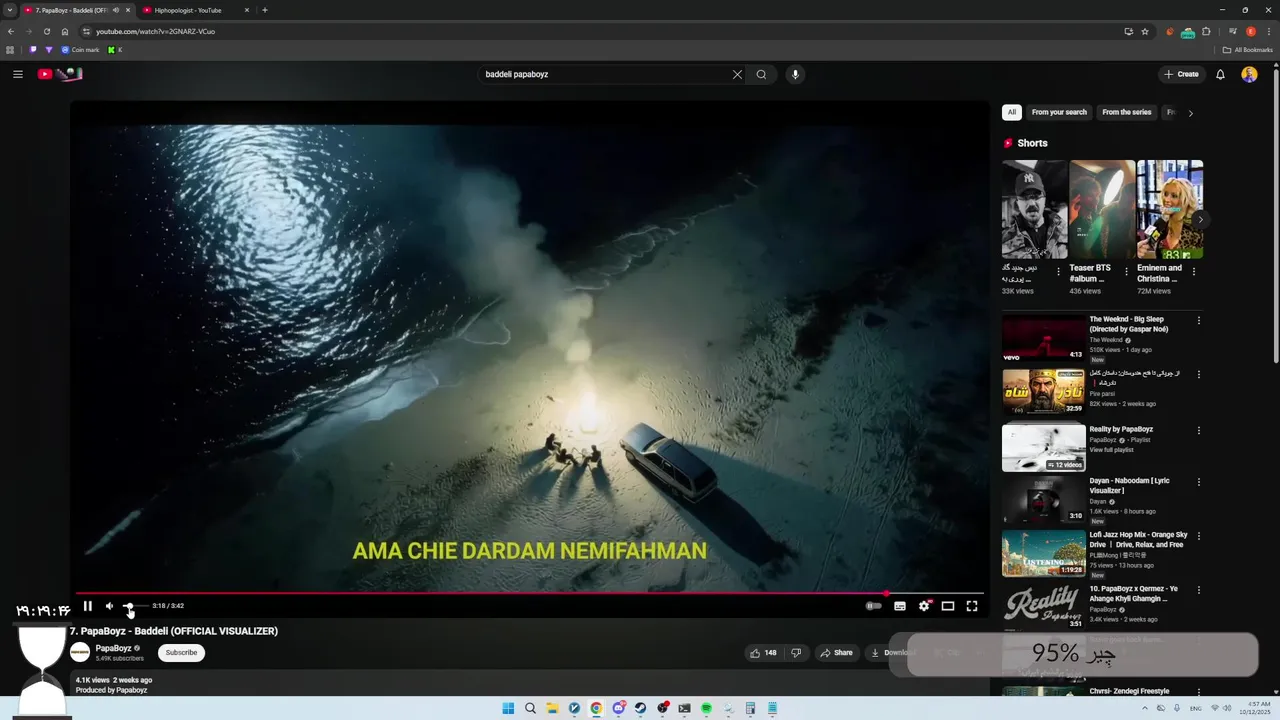Open the Create button
The width and height of the screenshot is (1280, 720).
click(x=1181, y=74)
